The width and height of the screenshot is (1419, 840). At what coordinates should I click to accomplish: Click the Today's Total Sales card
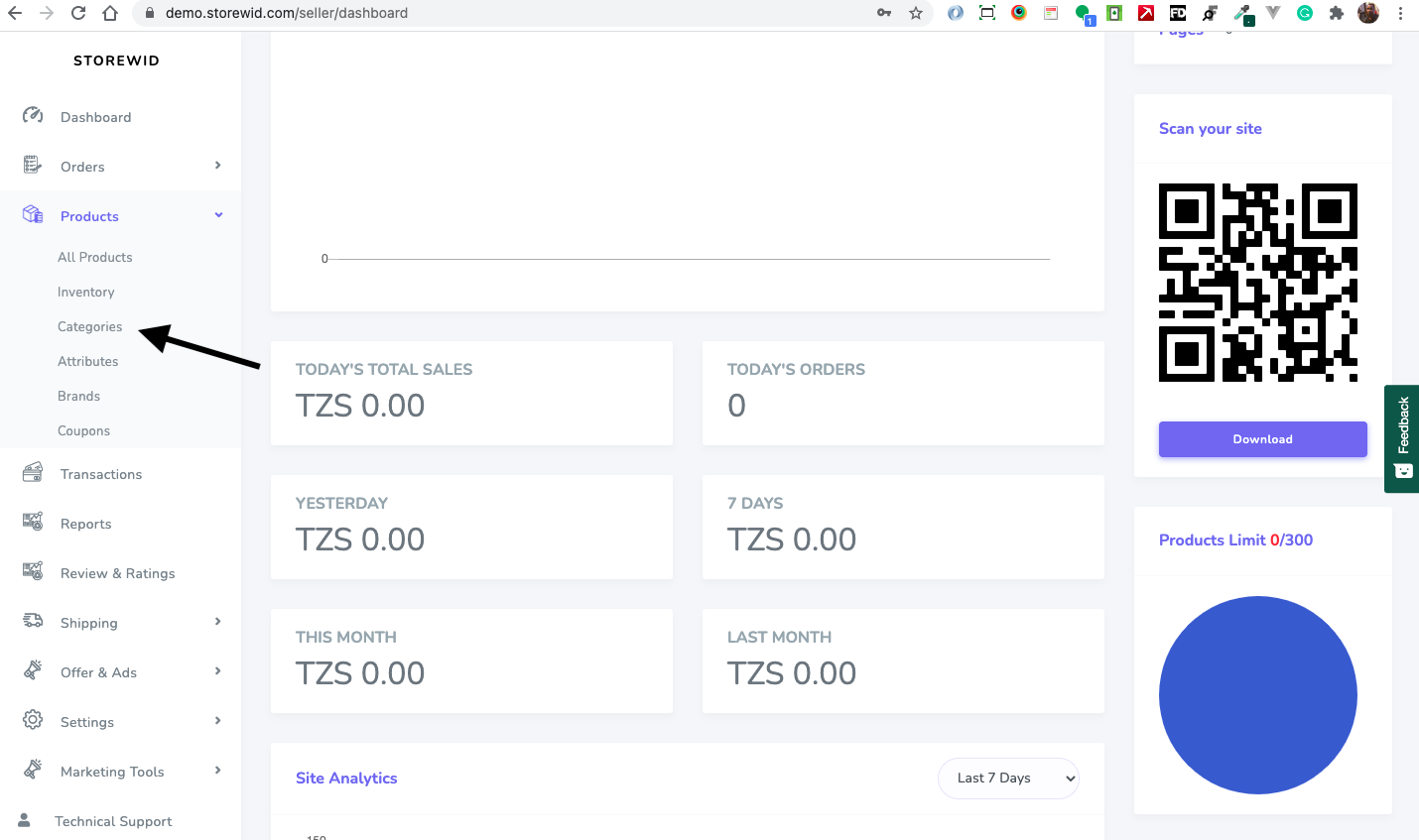(x=472, y=393)
